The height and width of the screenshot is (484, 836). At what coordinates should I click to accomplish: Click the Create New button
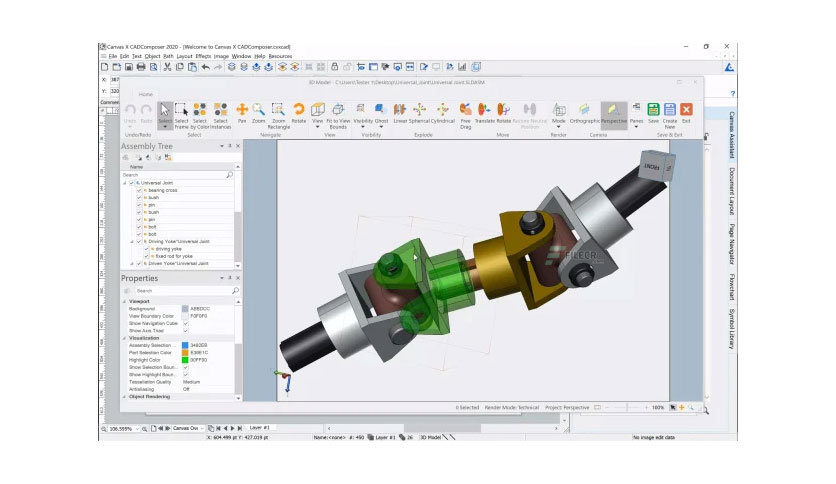pyautogui.click(x=670, y=116)
